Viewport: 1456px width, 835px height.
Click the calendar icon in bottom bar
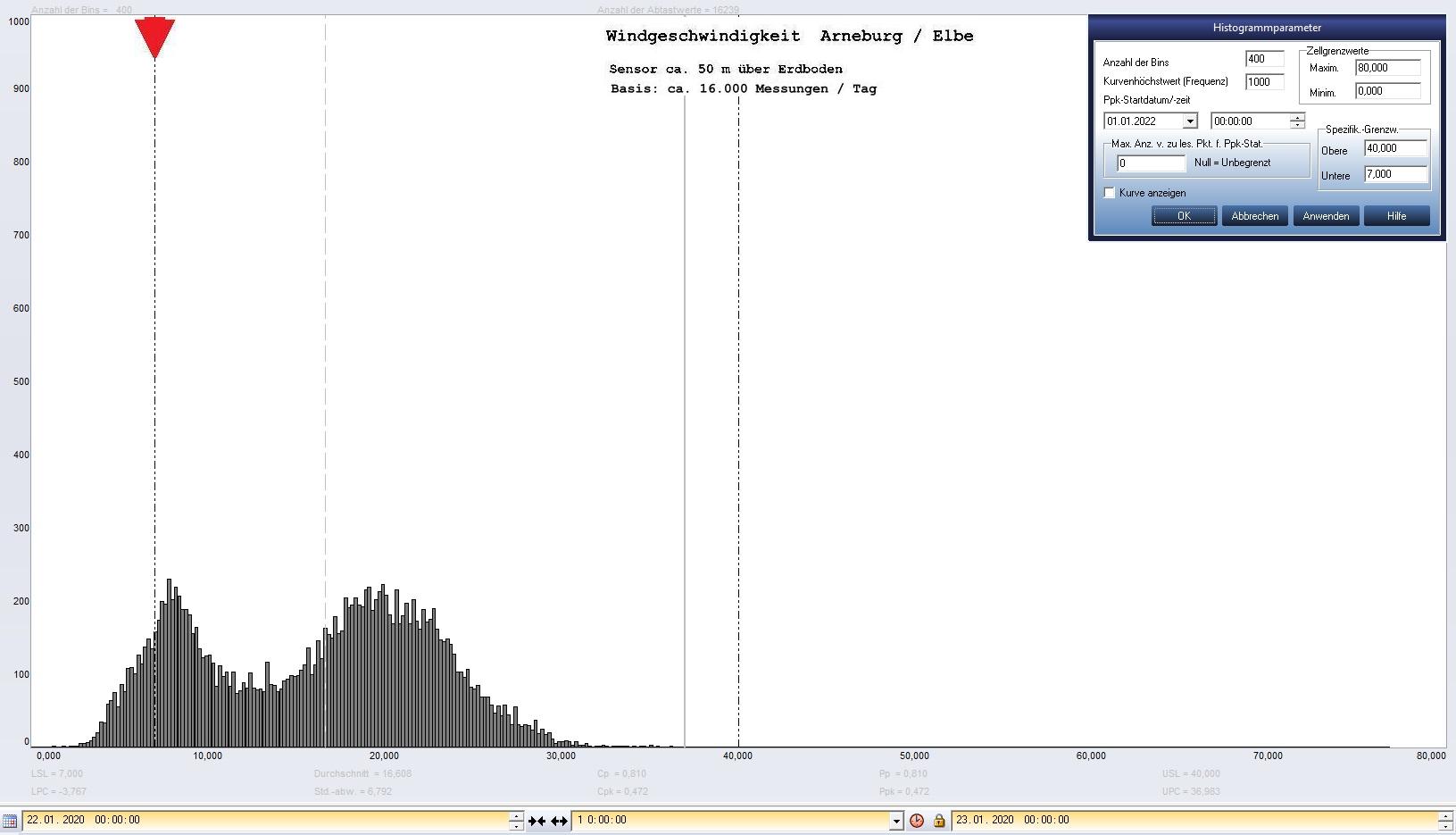(x=10, y=821)
